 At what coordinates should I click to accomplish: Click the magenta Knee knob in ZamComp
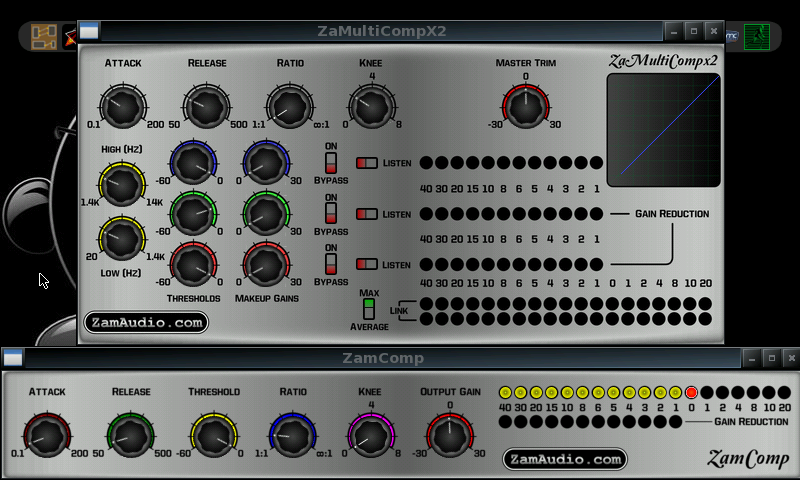point(369,435)
